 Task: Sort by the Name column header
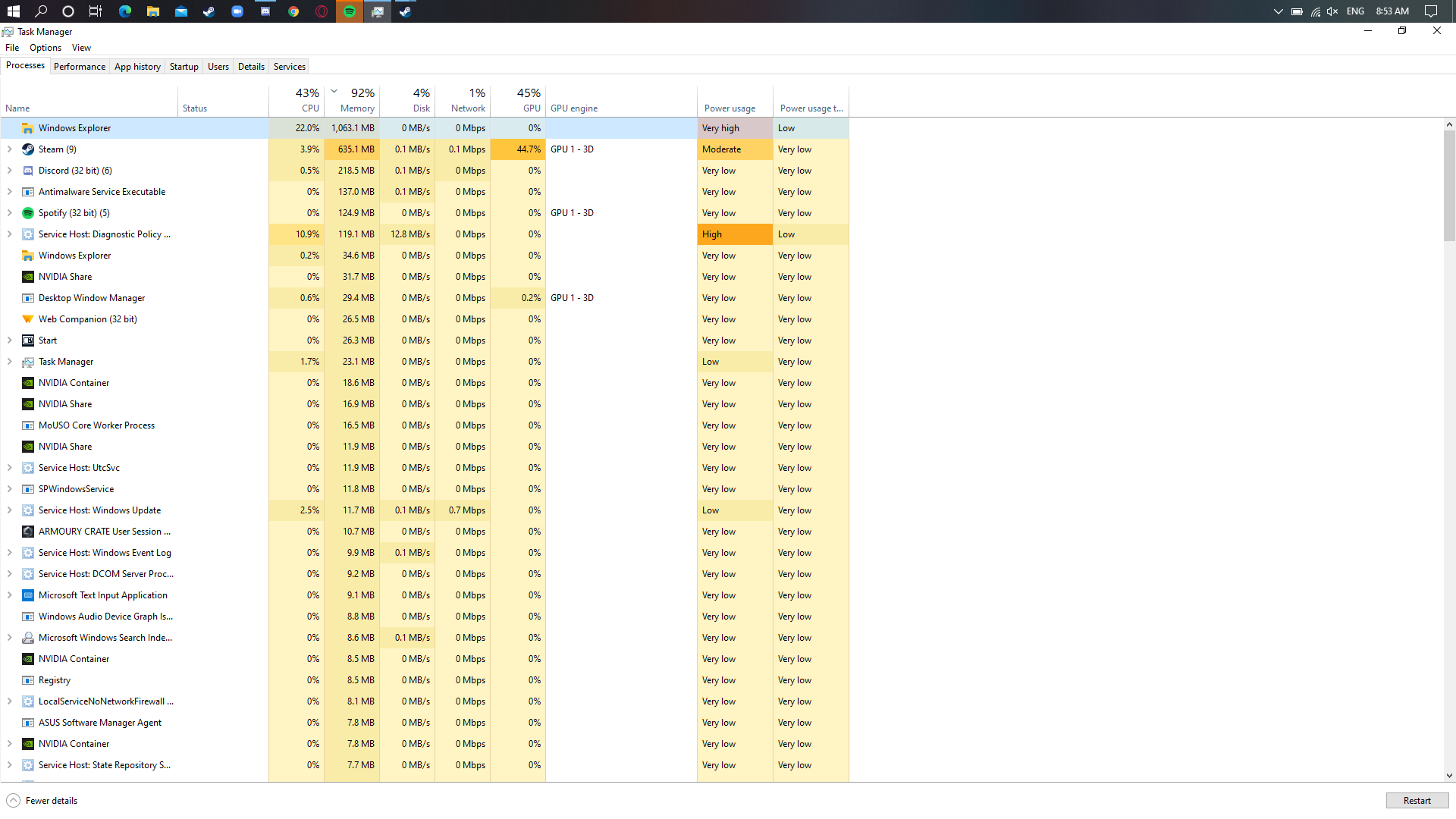coord(89,100)
